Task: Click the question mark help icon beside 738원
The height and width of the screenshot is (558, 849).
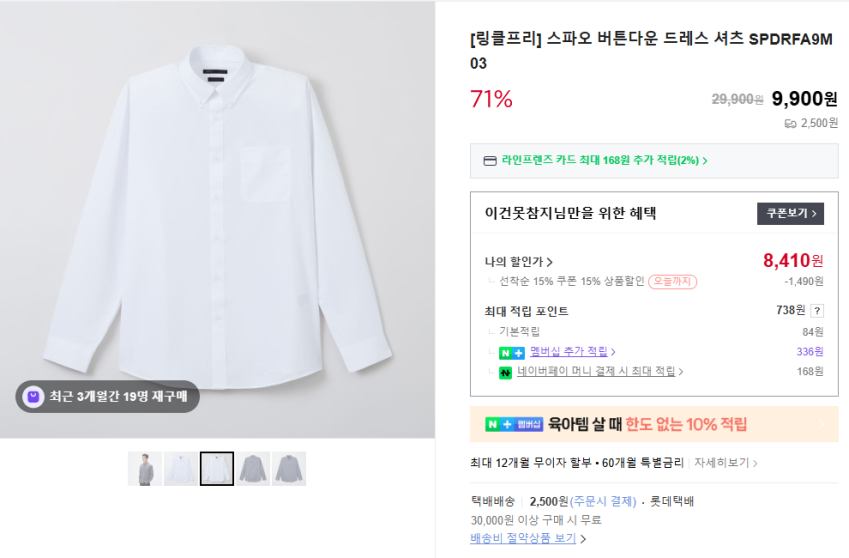Action: (817, 311)
